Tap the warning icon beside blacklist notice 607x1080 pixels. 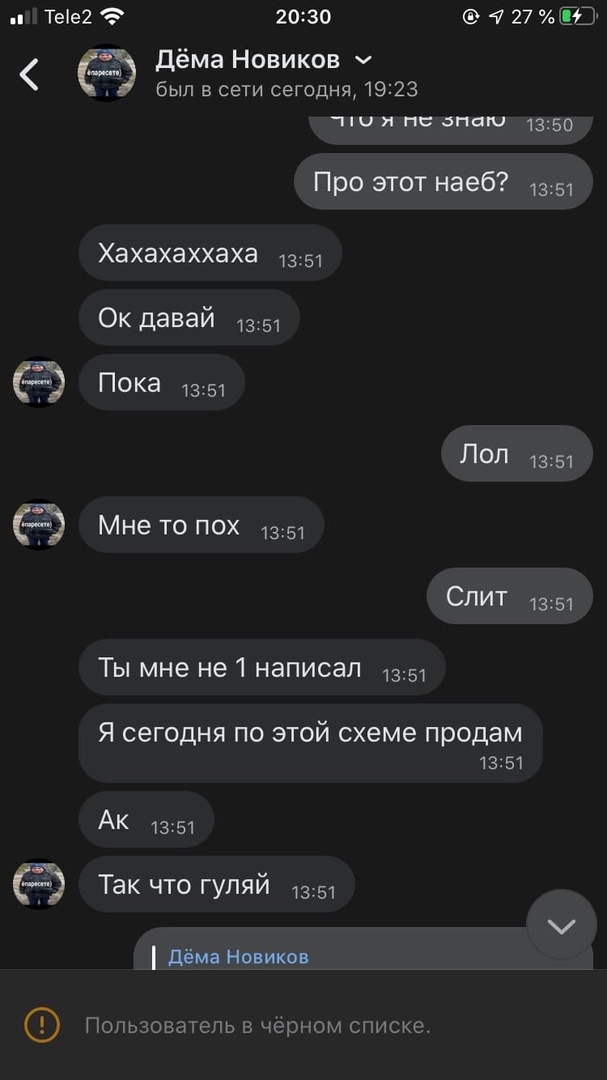pyautogui.click(x=42, y=1026)
